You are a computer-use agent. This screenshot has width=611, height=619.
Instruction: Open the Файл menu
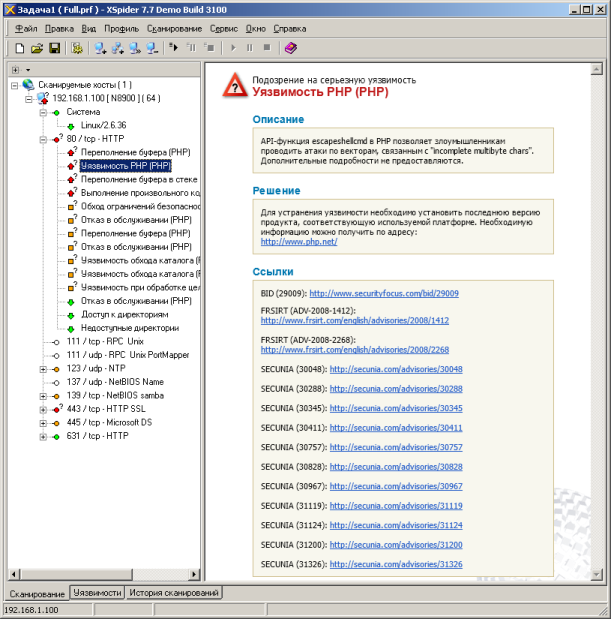pyautogui.click(x=26, y=29)
